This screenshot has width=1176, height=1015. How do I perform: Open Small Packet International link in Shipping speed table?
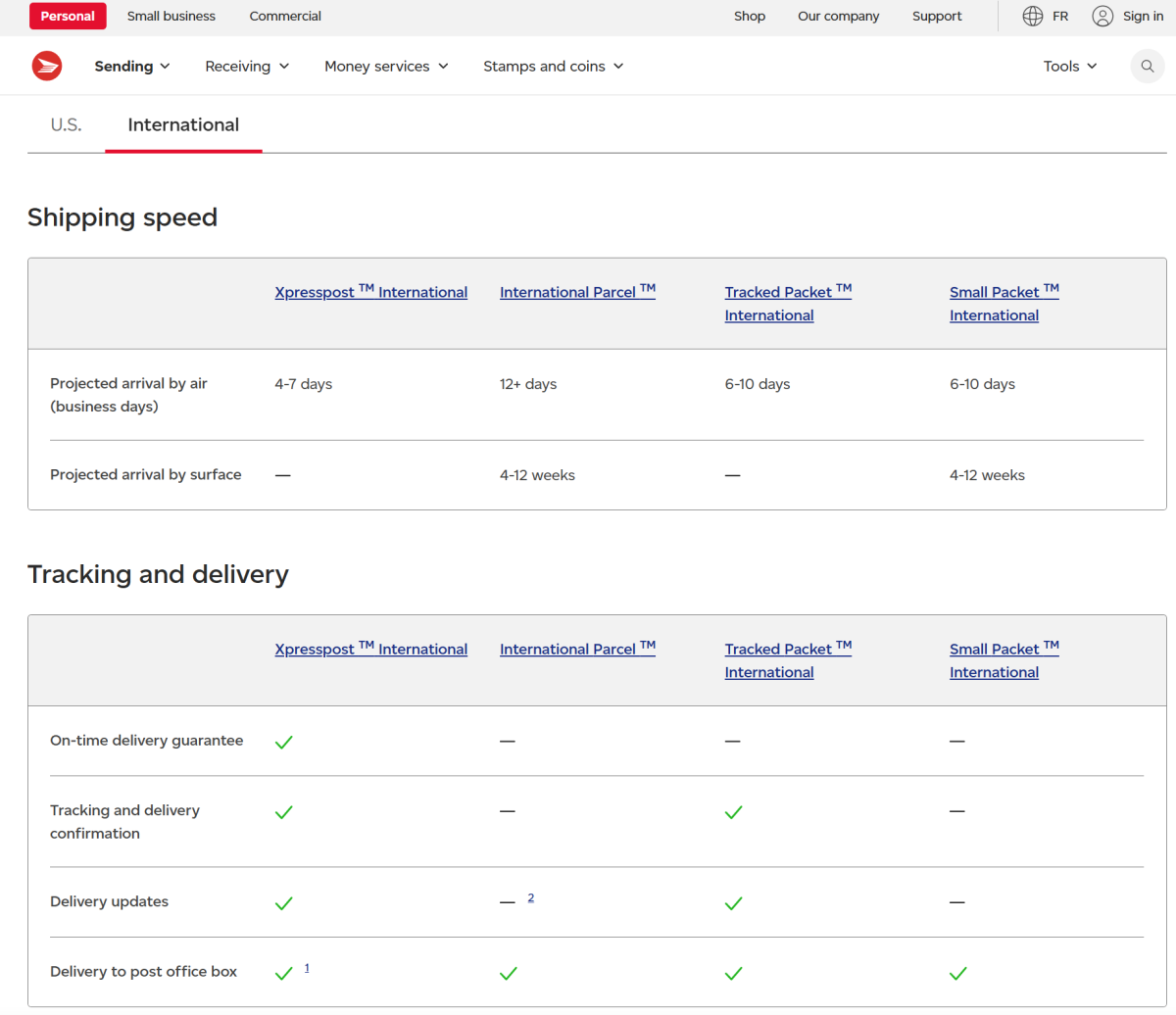1004,303
